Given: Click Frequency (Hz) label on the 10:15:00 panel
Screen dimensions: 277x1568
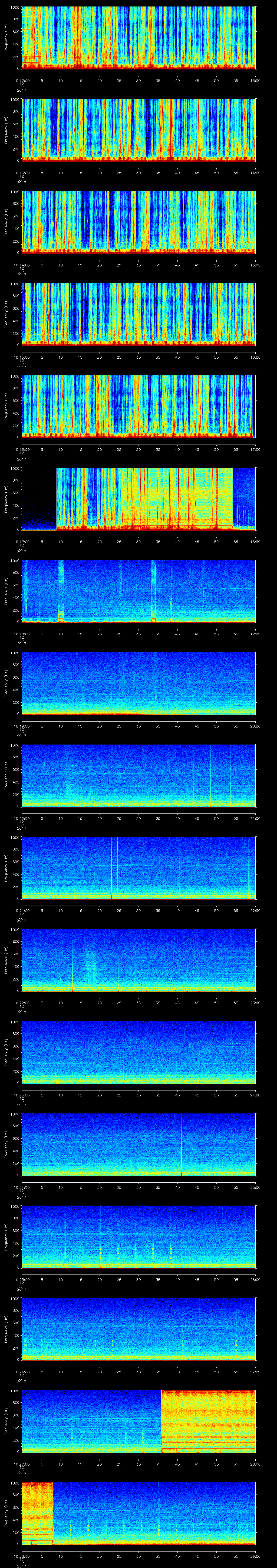Looking at the screenshot, I should point(6,314).
